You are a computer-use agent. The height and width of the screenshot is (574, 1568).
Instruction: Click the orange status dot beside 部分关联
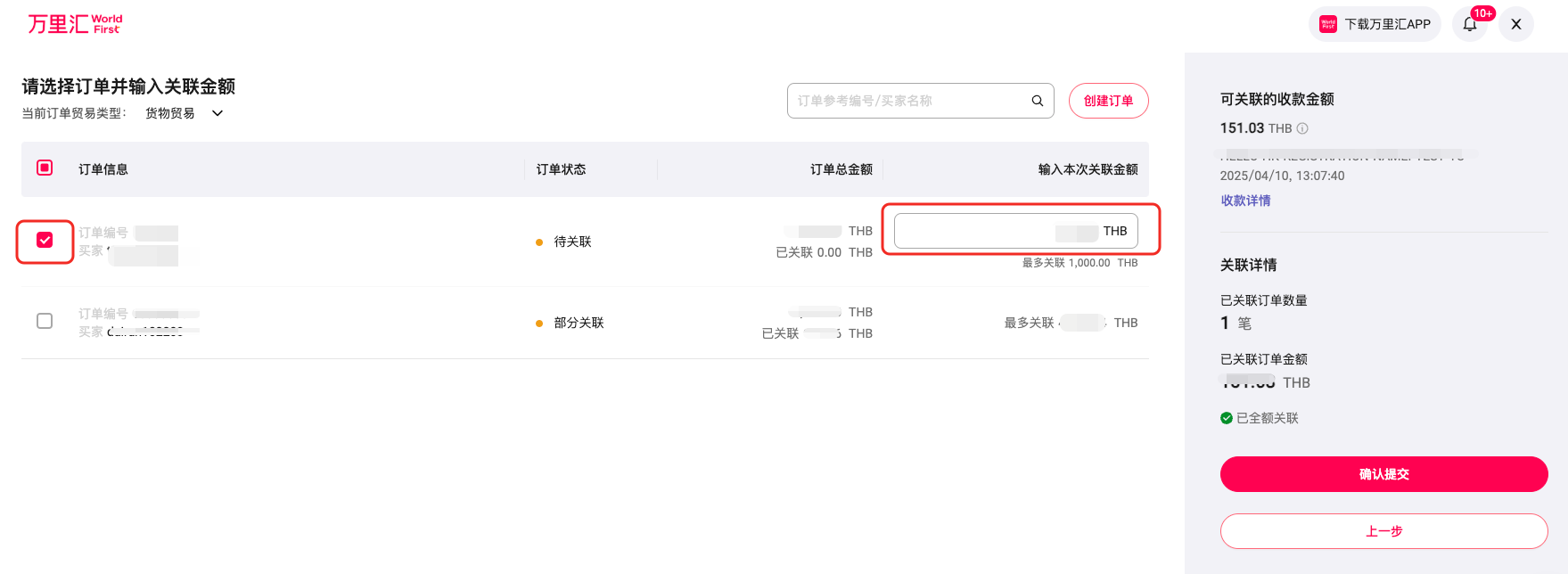coord(538,323)
